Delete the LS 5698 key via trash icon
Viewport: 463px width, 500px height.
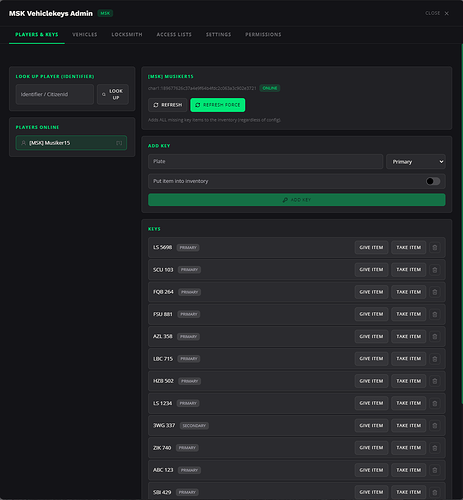click(x=435, y=248)
